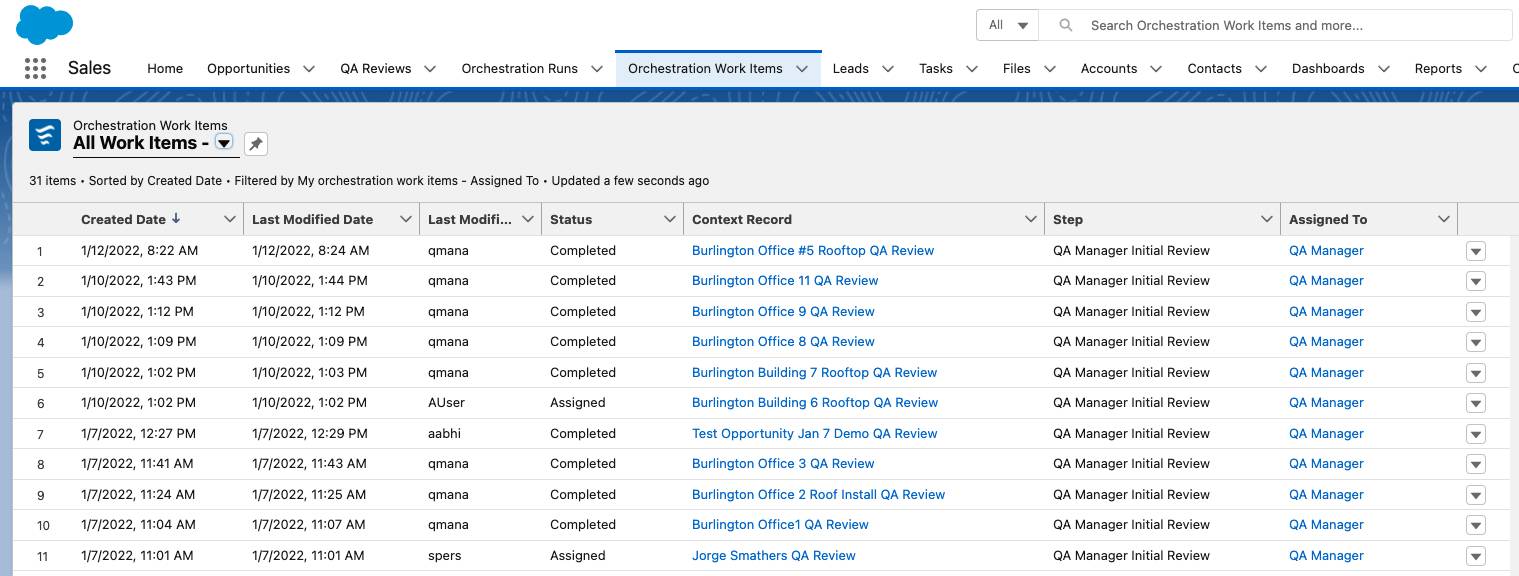
Task: Open Status column menu chevron
Action: (x=670, y=219)
